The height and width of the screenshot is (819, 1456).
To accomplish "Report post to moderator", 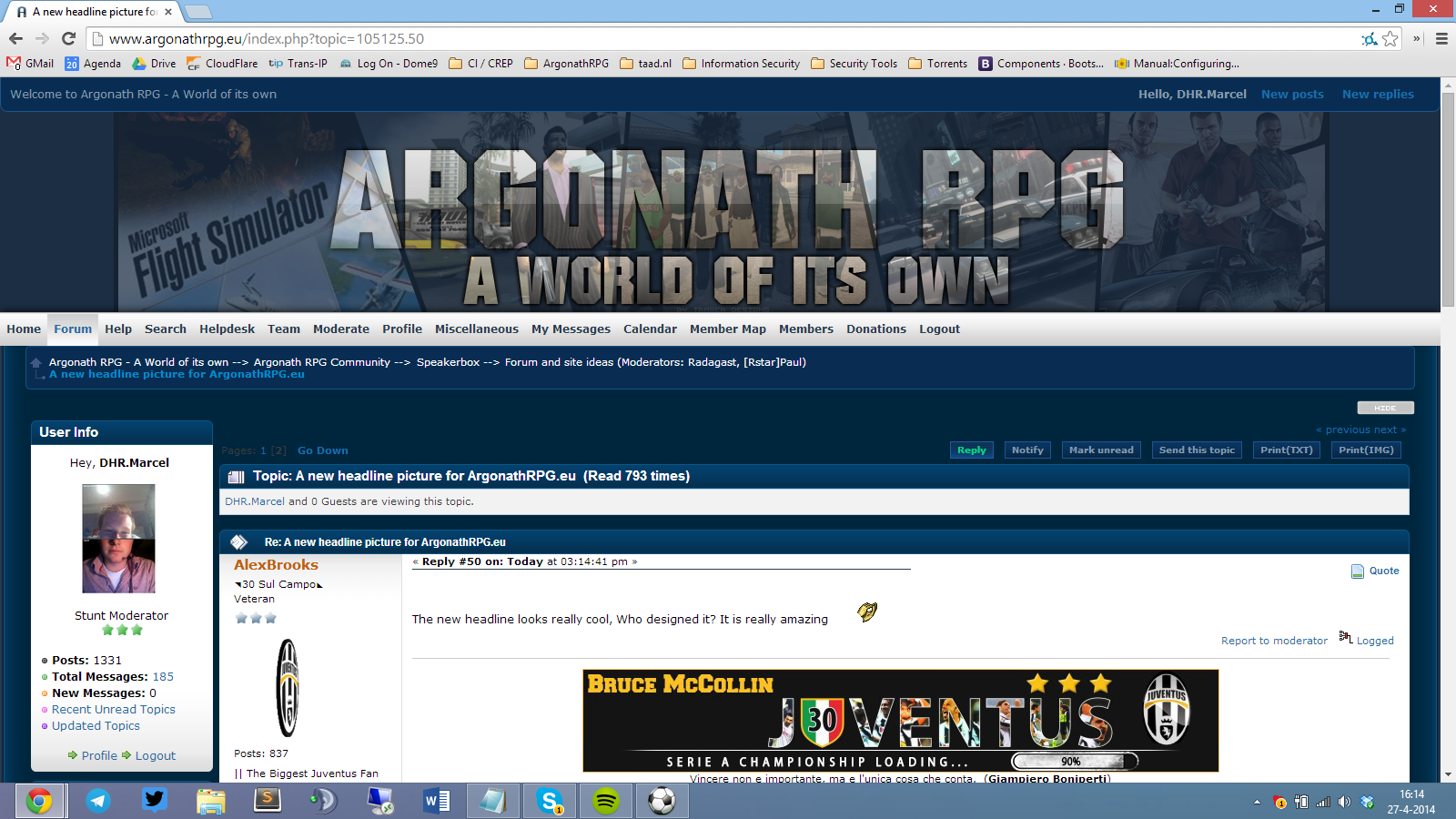I will [1274, 641].
